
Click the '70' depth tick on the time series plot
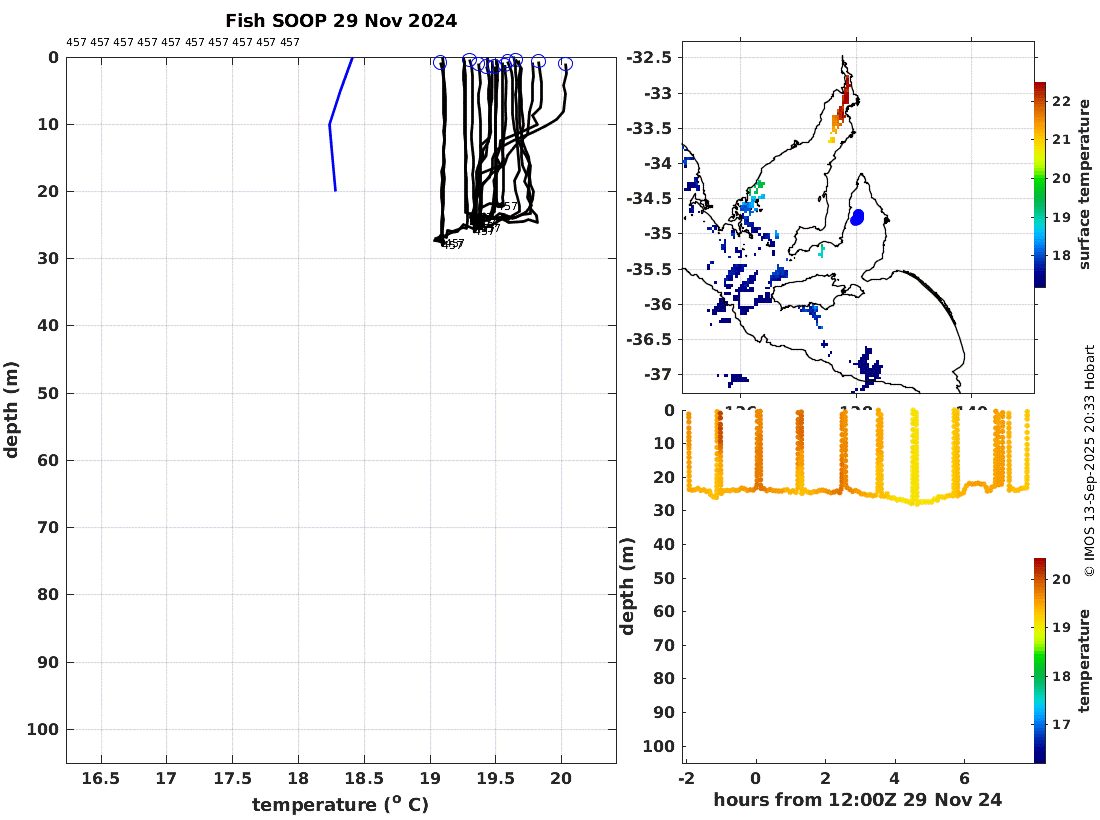click(664, 645)
